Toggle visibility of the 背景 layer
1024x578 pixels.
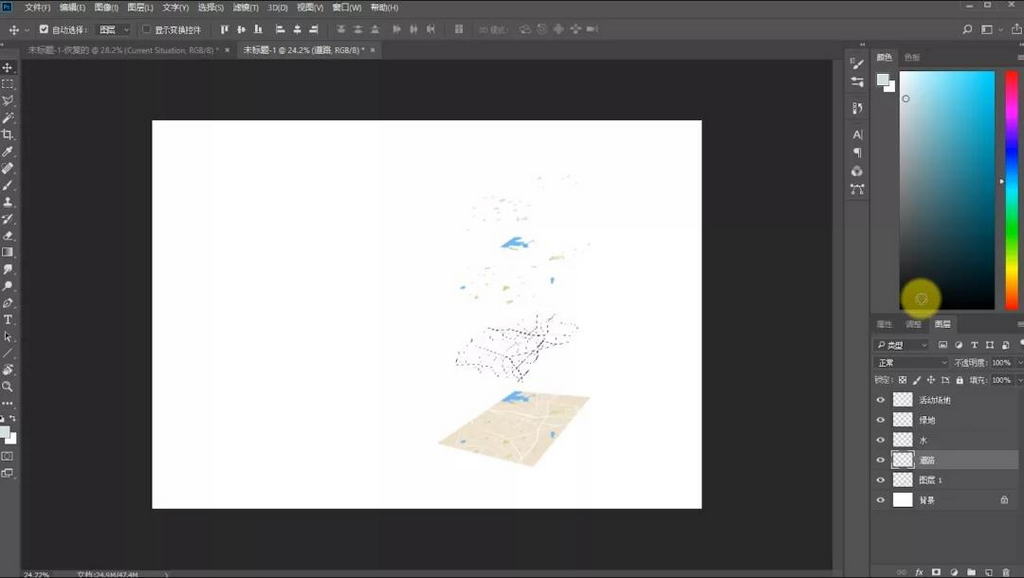881,500
